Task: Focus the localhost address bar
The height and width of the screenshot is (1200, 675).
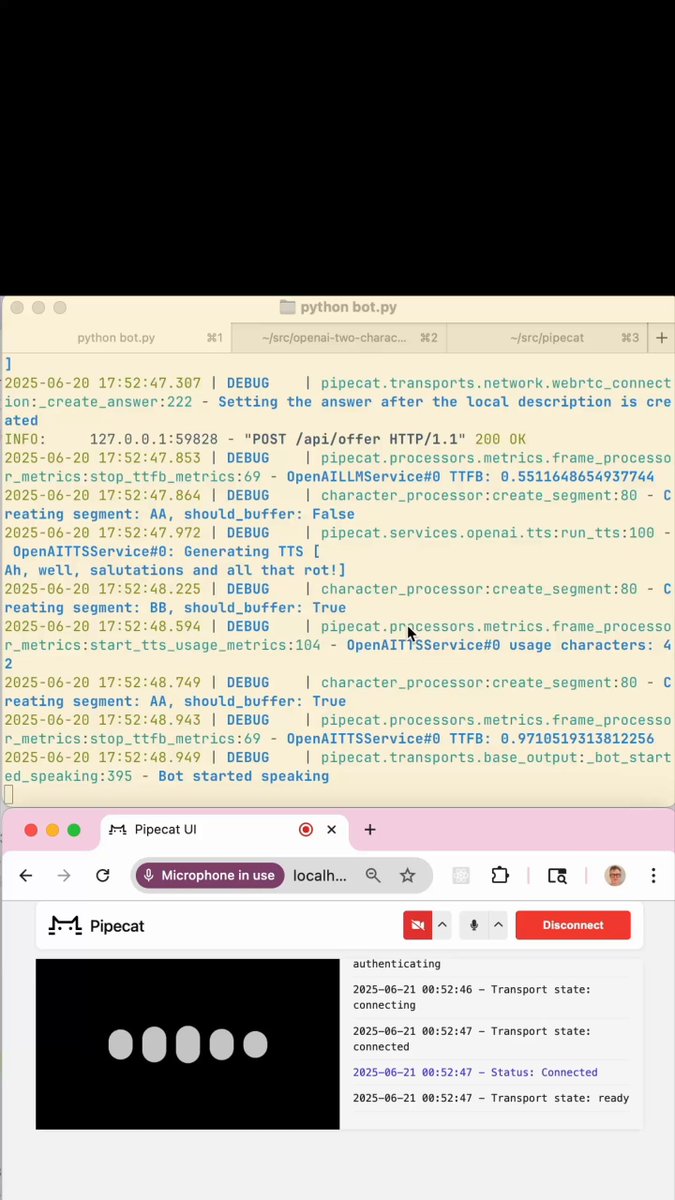Action: [320, 875]
